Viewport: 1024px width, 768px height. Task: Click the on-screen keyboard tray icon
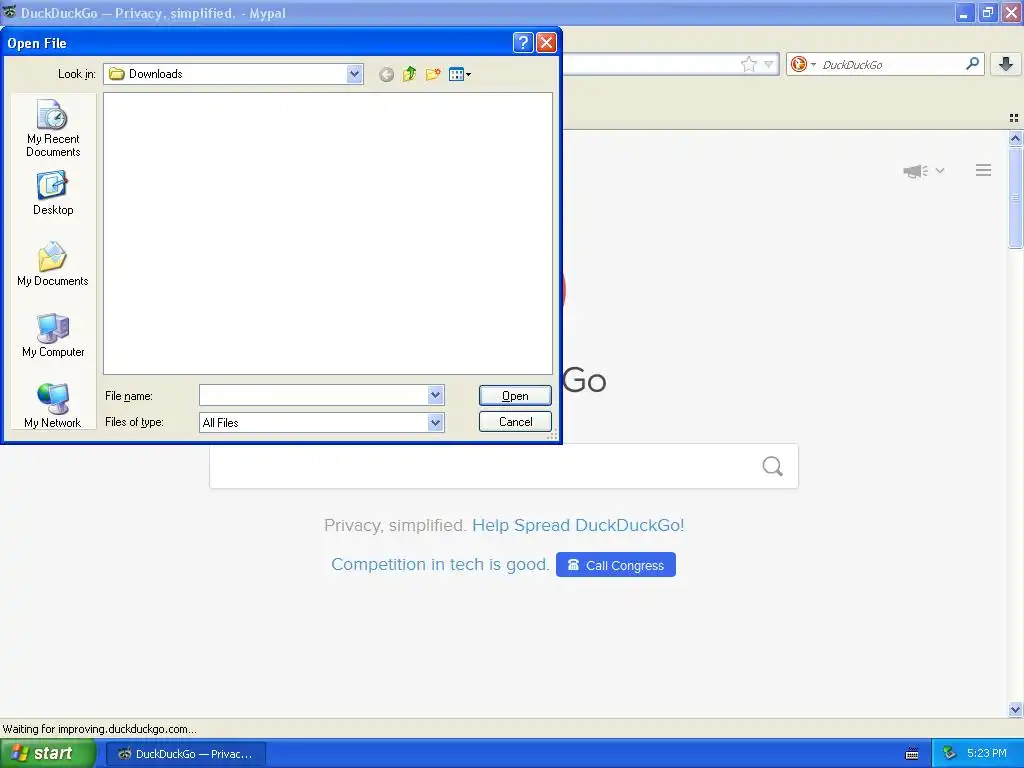click(x=912, y=754)
